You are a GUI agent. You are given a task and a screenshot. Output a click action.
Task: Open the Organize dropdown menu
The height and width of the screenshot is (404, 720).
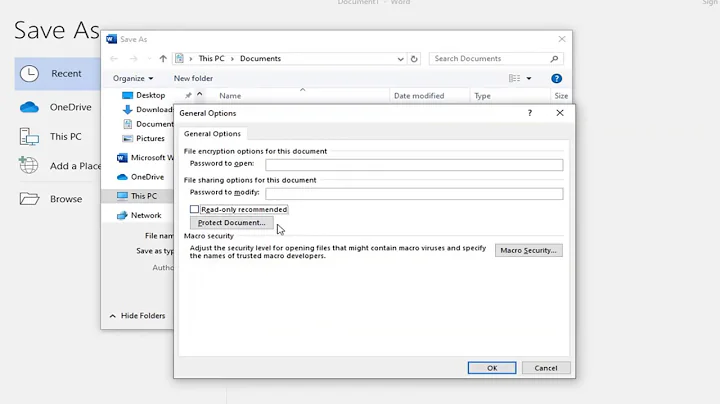tap(133, 79)
